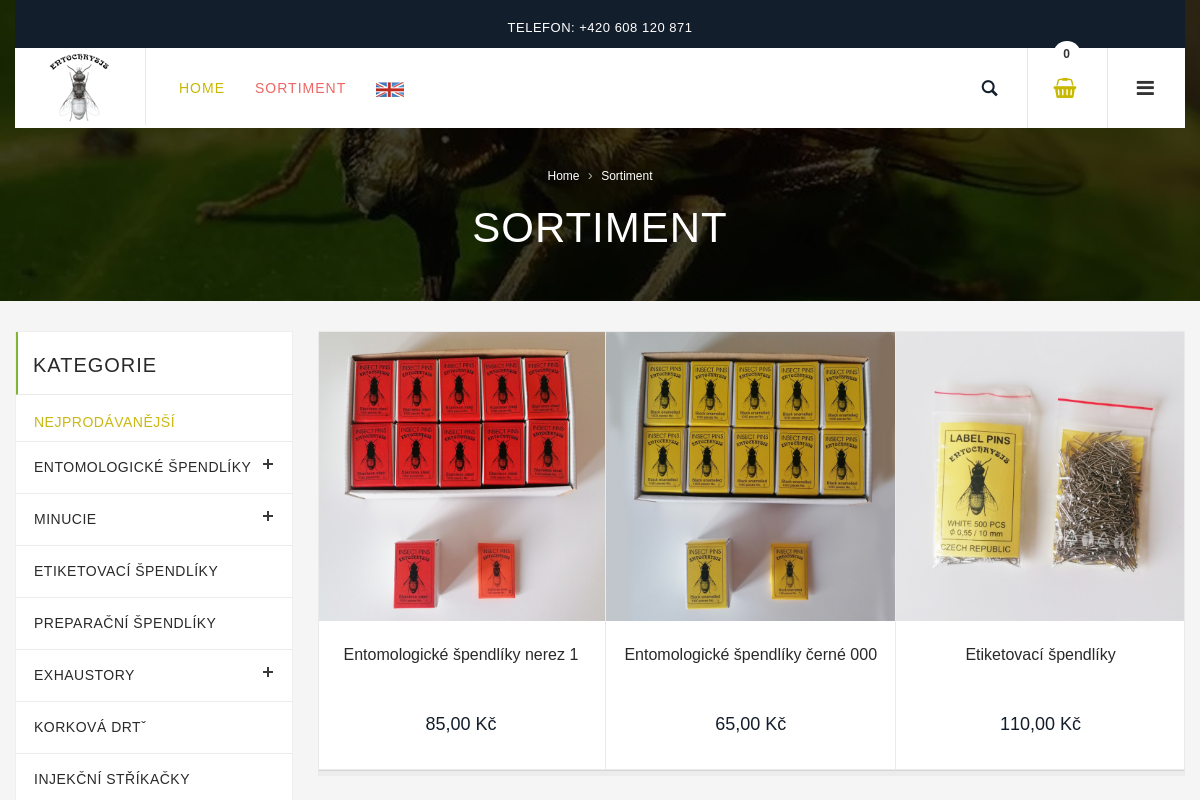This screenshot has height=800, width=1200.
Task: Expand Entomologické špendlíky category
Action: click(x=268, y=464)
